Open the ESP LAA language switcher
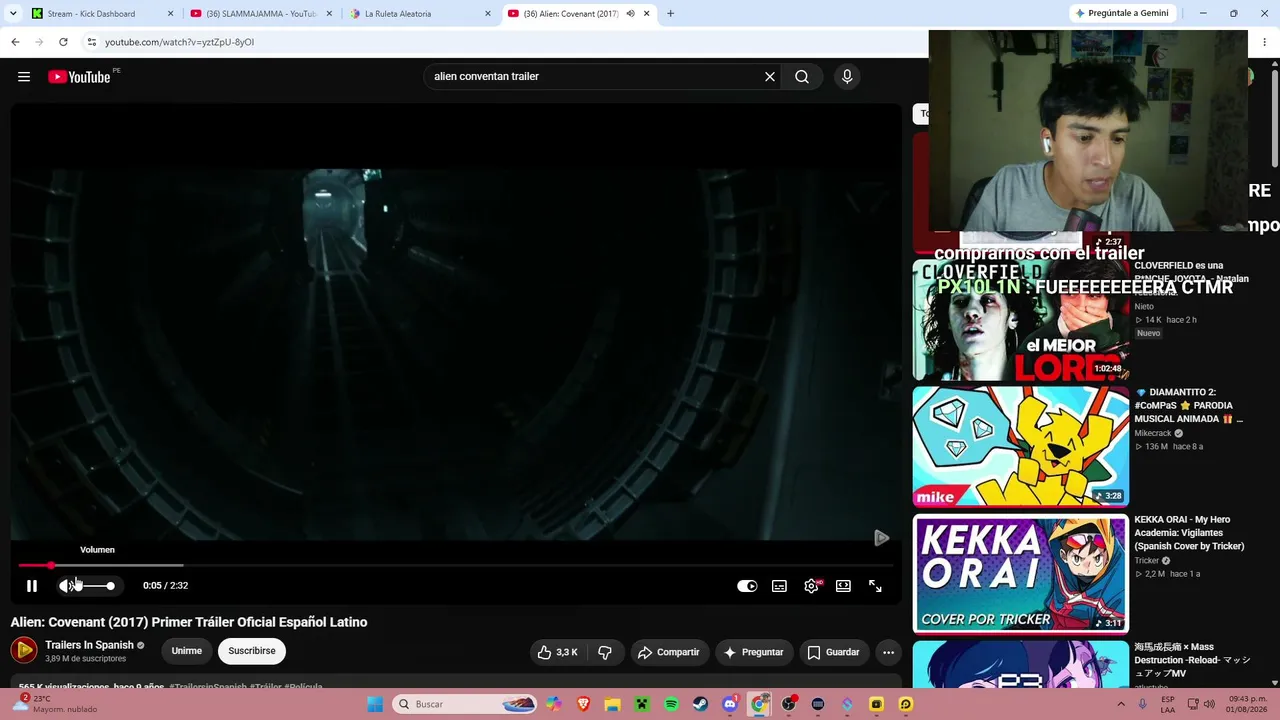Viewport: 1280px width, 720px height. coord(1167,704)
